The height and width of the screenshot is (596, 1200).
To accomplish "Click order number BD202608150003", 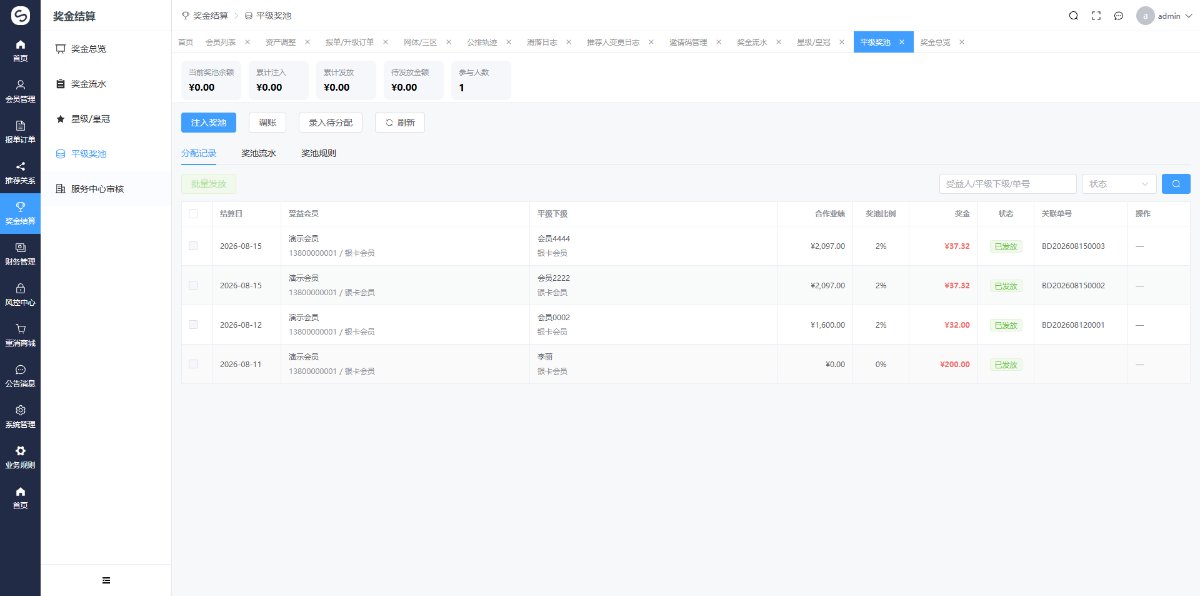I will click(1073, 245).
